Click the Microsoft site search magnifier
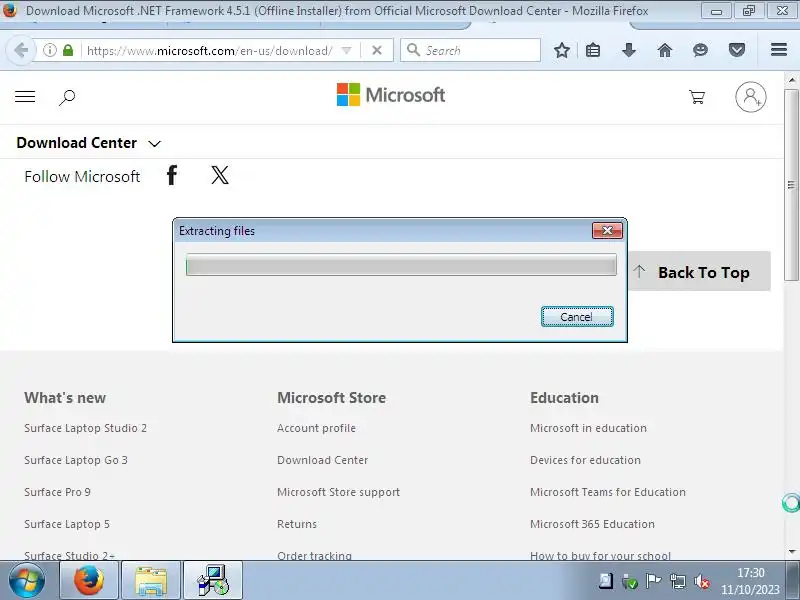The width and height of the screenshot is (800, 600). [x=67, y=97]
